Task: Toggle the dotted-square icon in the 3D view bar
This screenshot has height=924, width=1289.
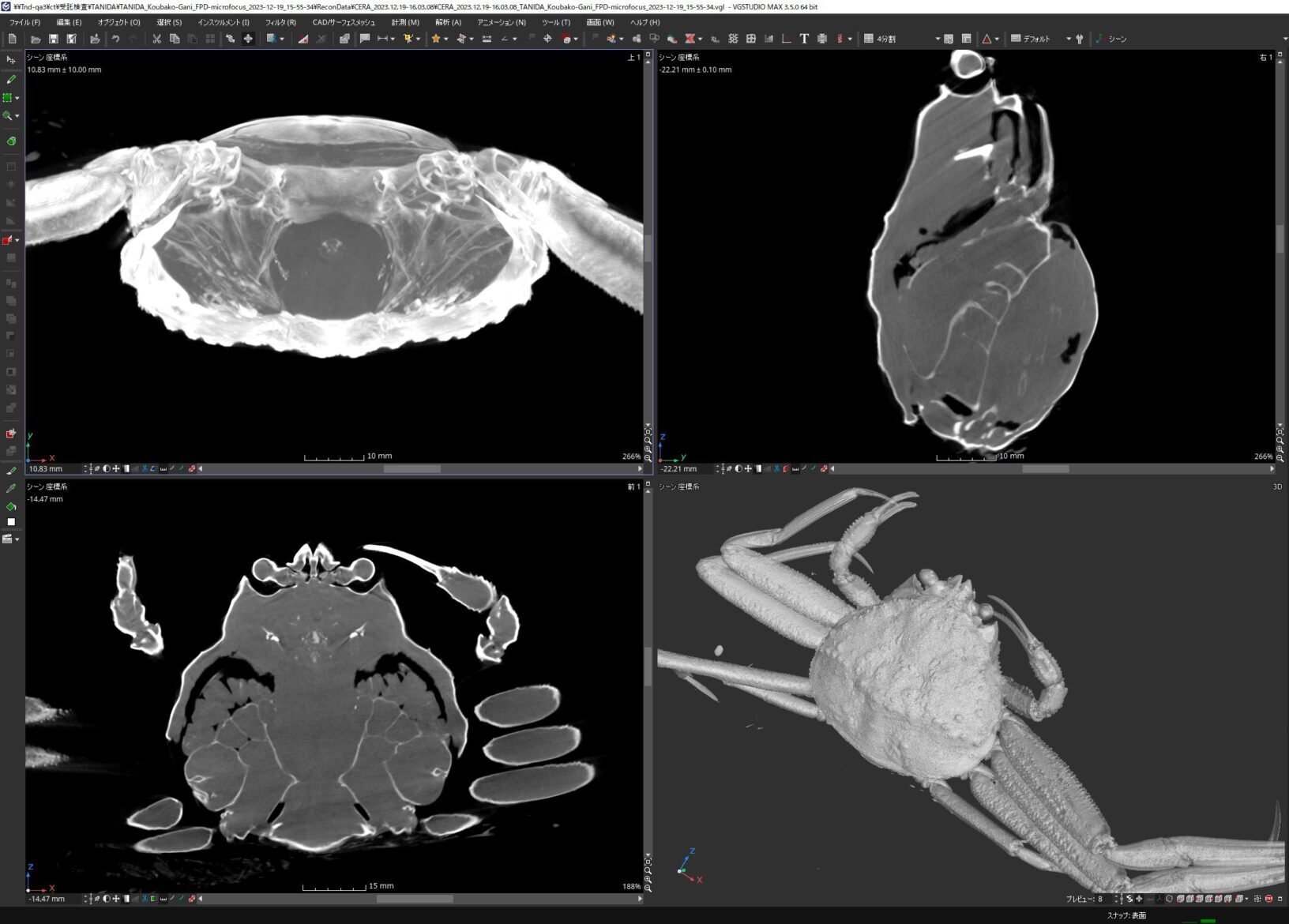Action: [1257, 899]
